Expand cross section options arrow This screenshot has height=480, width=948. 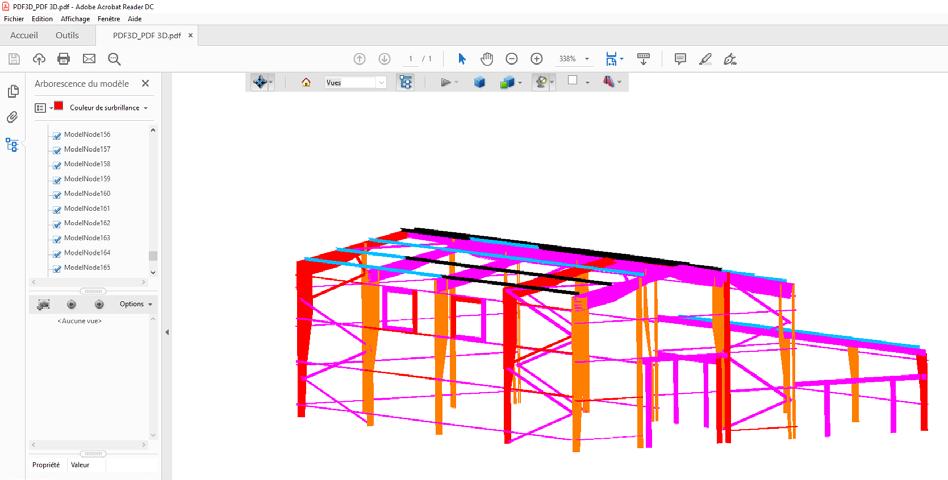[x=619, y=83]
